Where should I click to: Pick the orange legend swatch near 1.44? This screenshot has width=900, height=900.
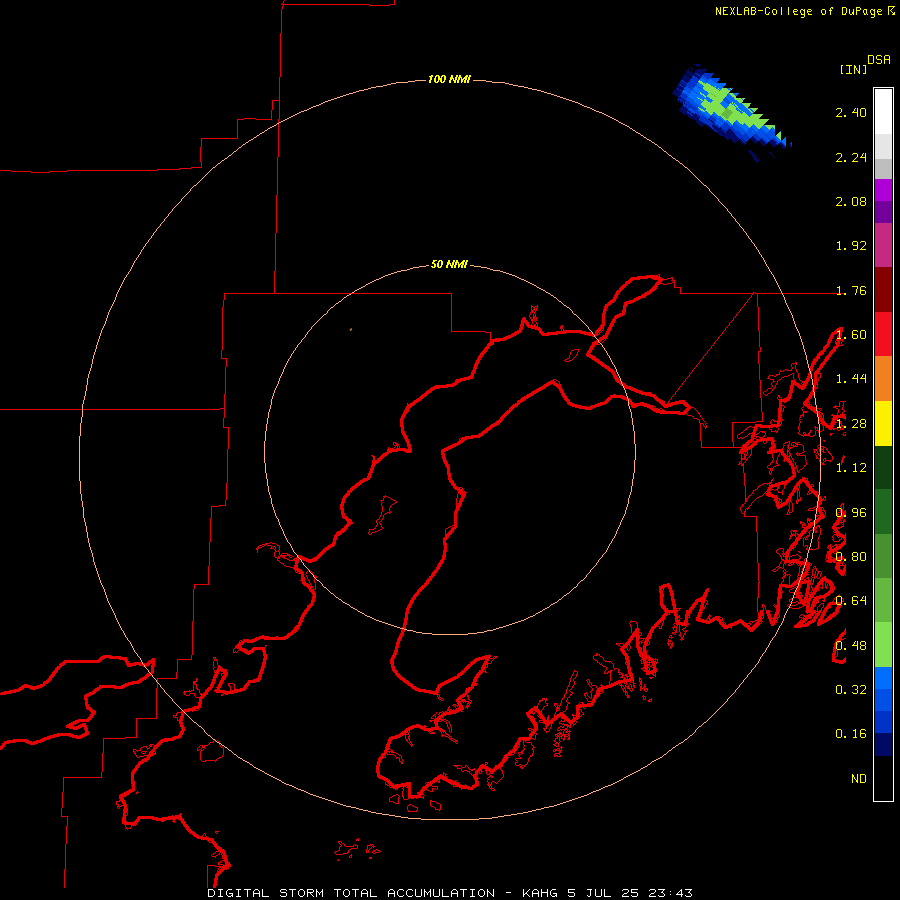[x=883, y=379]
